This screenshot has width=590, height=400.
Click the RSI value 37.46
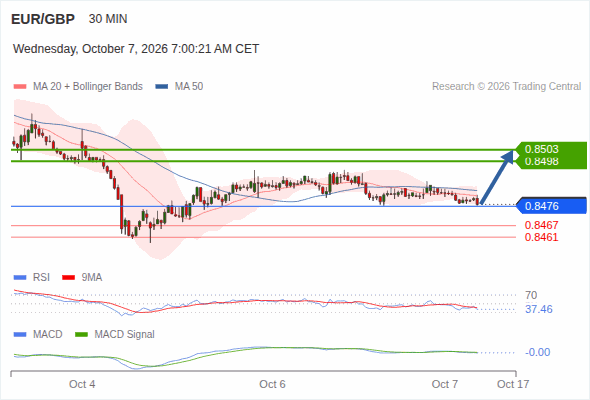pos(539,309)
